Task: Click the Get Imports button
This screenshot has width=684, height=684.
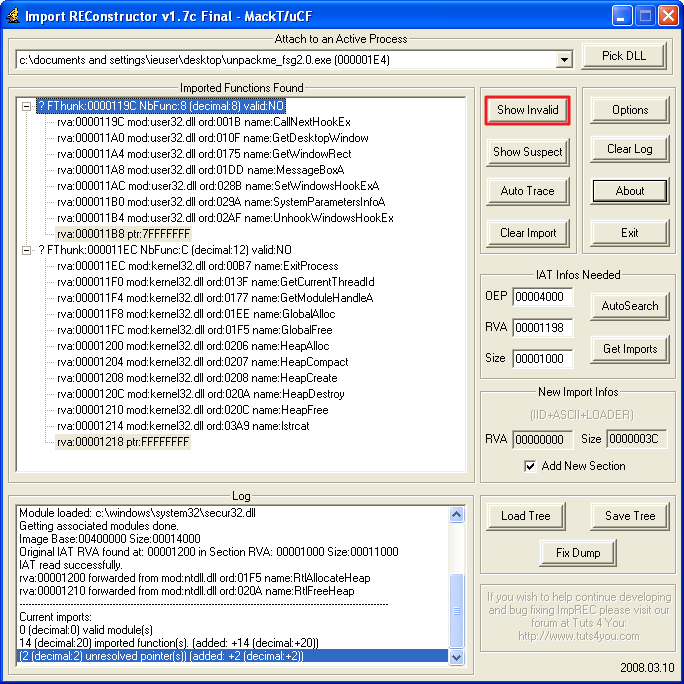Action: [x=629, y=349]
